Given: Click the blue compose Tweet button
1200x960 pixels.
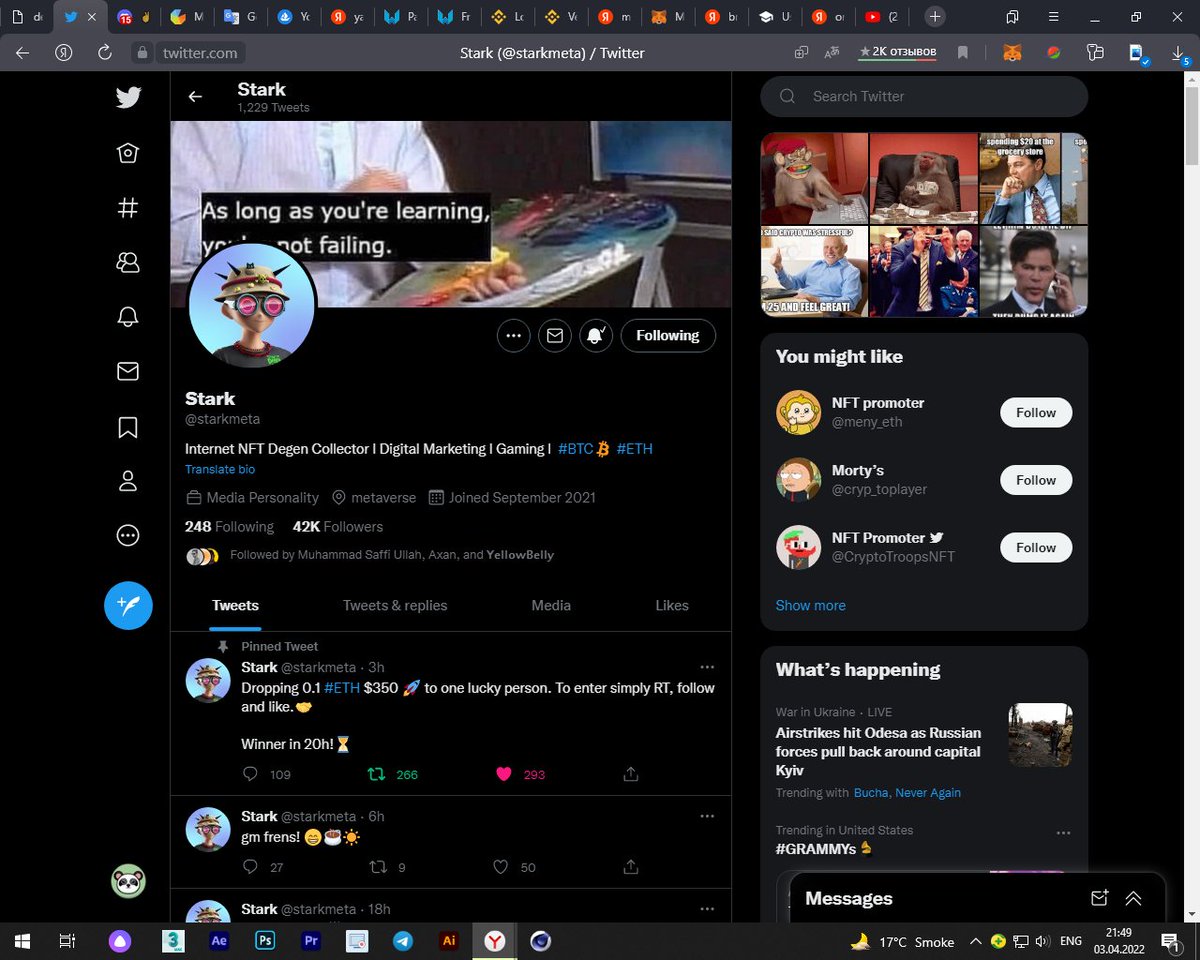Looking at the screenshot, I should (x=128, y=605).
